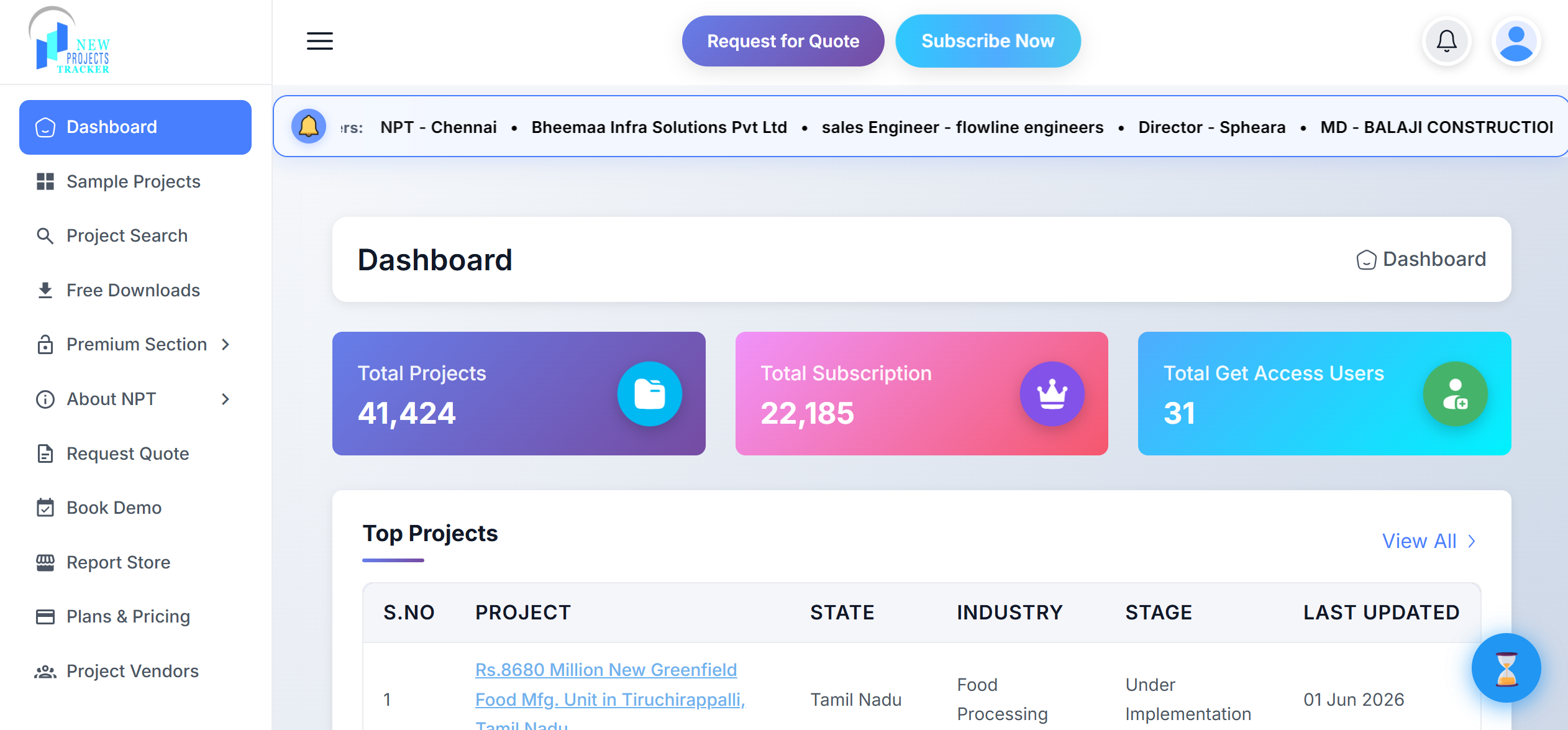Open Report Store menu item
1568x730 pixels.
(x=135, y=562)
